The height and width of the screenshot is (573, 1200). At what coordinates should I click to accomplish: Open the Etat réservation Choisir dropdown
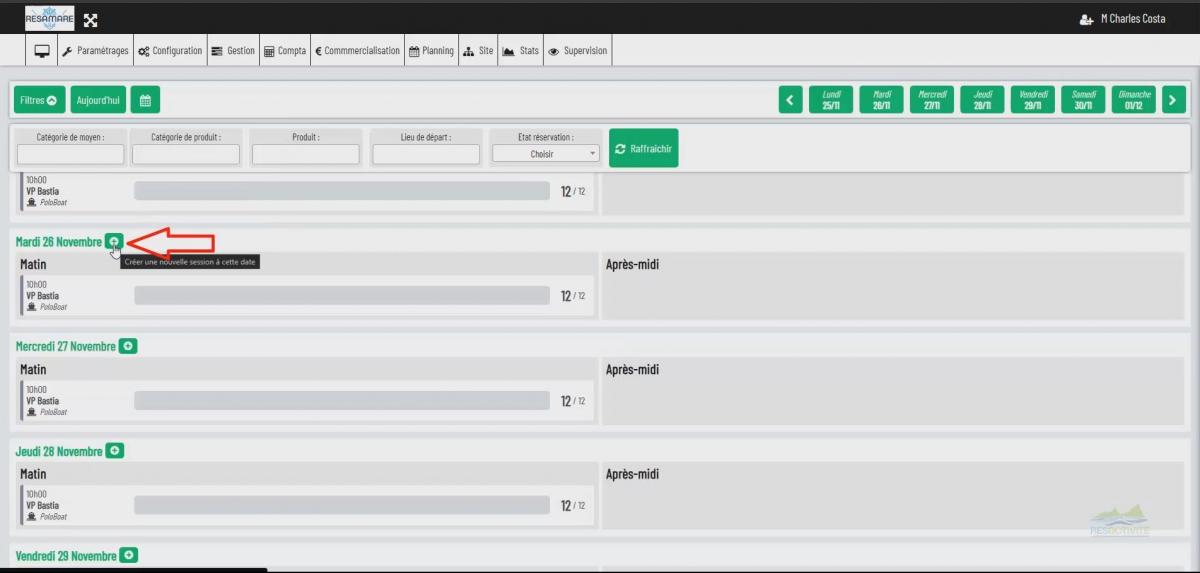point(546,154)
